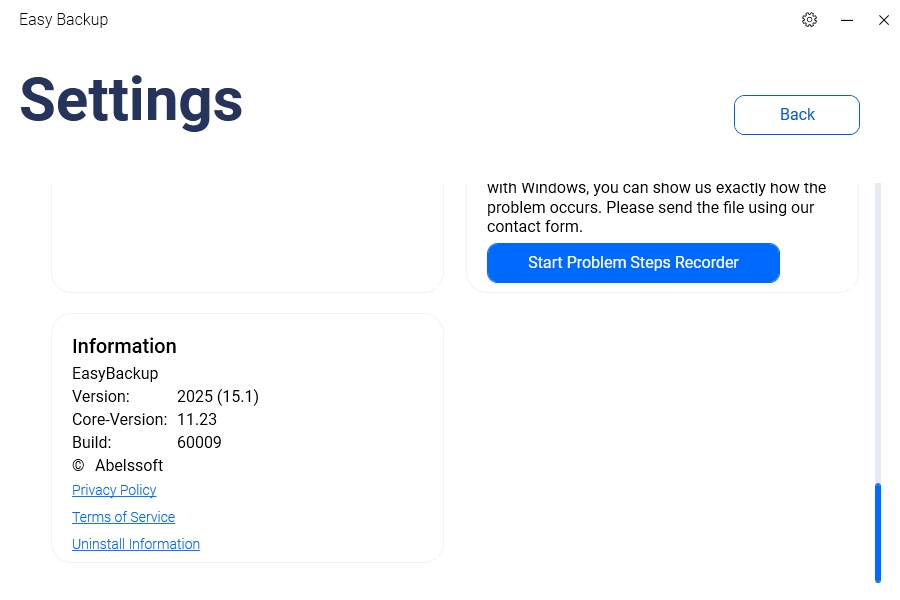Open the Uninstall Information link

click(136, 544)
